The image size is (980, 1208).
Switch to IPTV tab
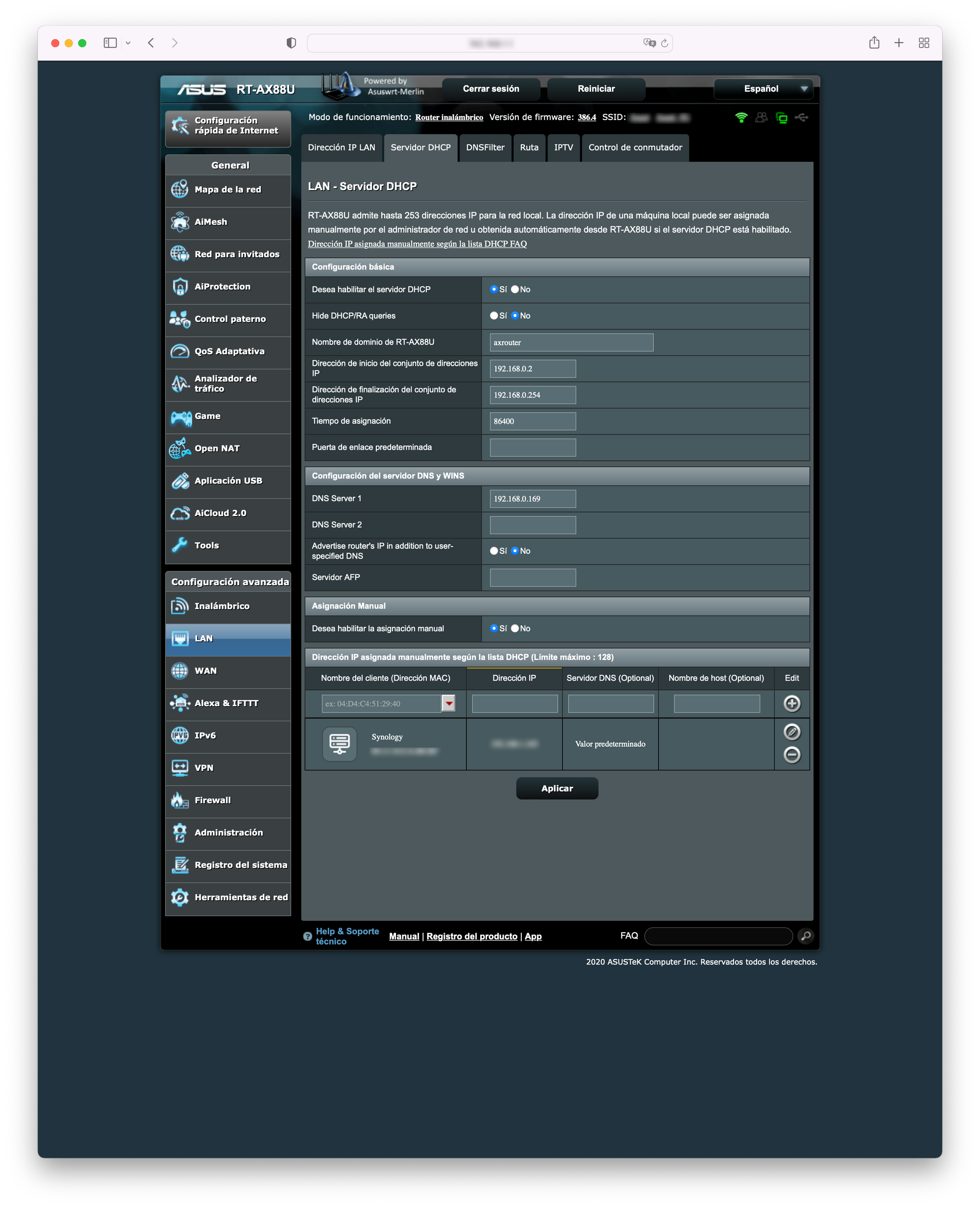pyautogui.click(x=563, y=148)
